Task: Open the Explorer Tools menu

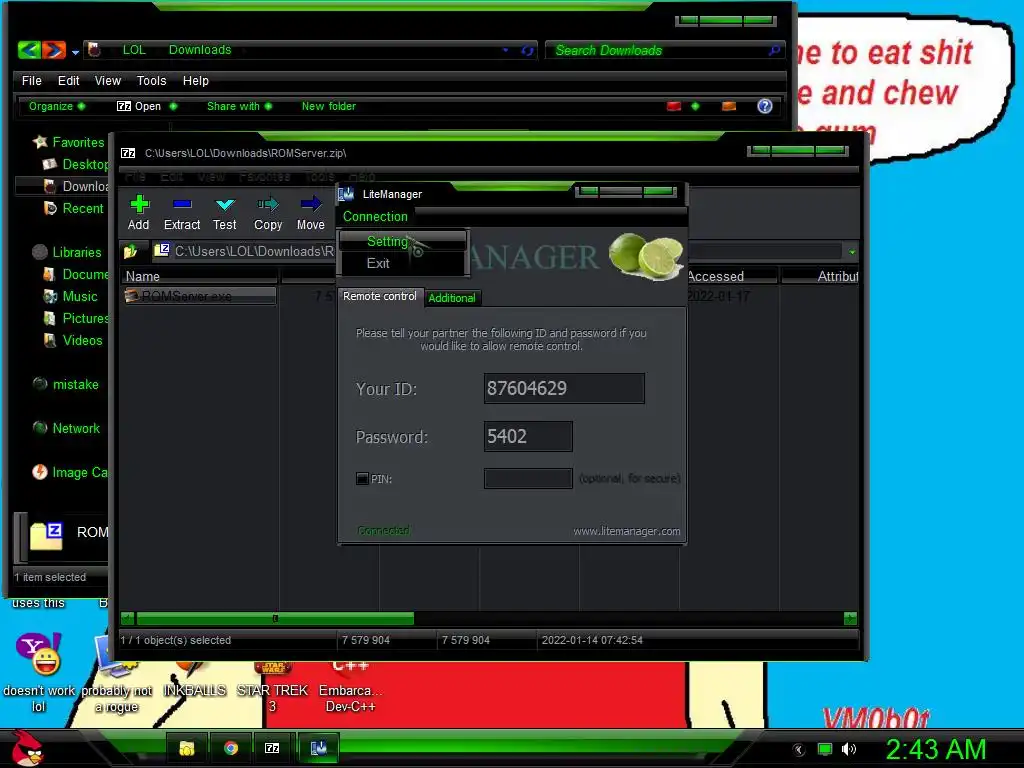Action: pyautogui.click(x=152, y=80)
